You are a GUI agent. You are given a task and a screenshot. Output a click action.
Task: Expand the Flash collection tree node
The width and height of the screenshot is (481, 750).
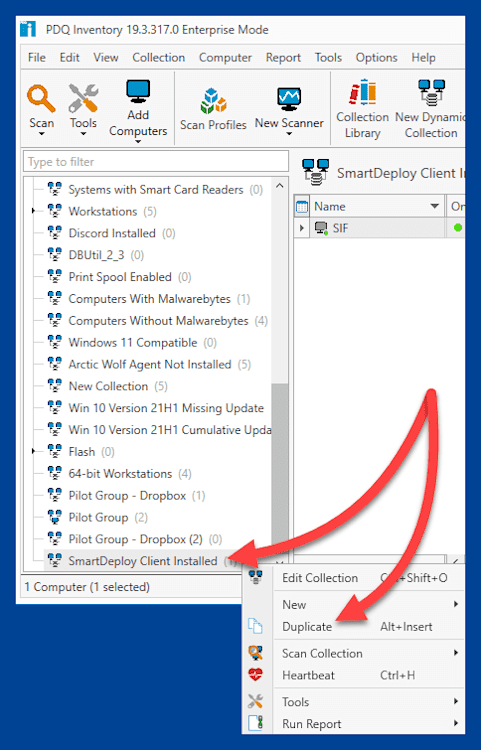click(x=33, y=451)
